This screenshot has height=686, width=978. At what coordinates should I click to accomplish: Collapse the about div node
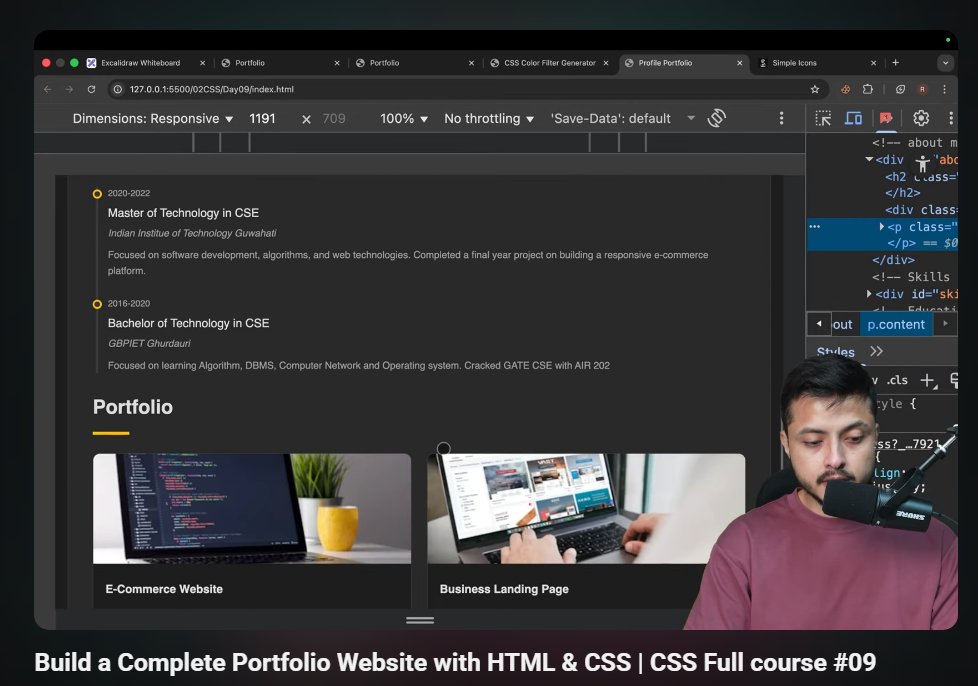869,160
